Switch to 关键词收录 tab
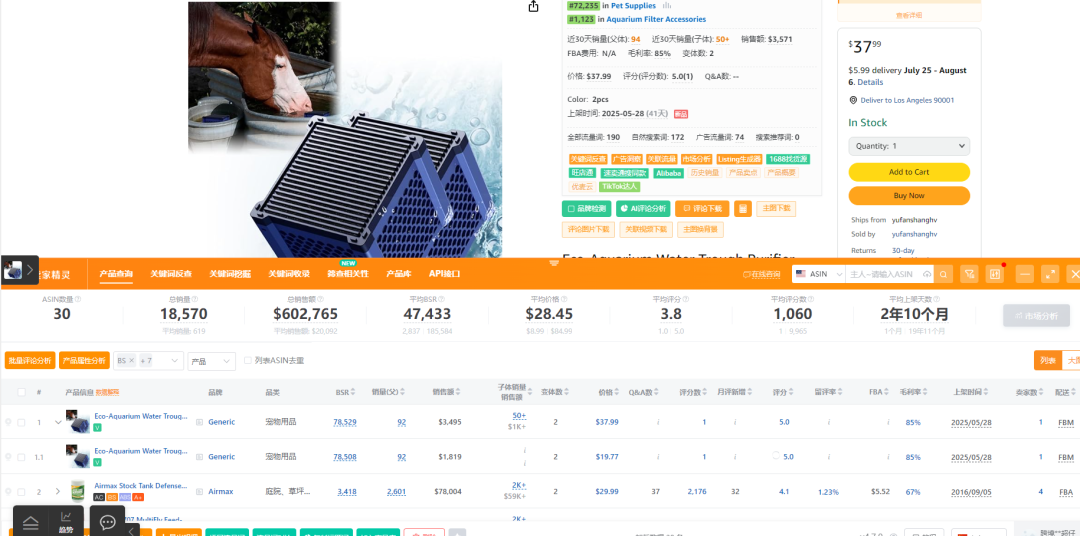The height and width of the screenshot is (536, 1080). [289, 274]
